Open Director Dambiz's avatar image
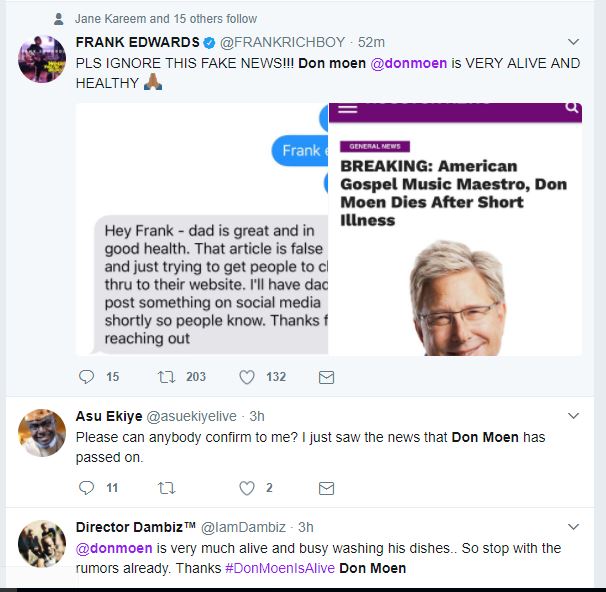The height and width of the screenshot is (592, 606). click(43, 543)
